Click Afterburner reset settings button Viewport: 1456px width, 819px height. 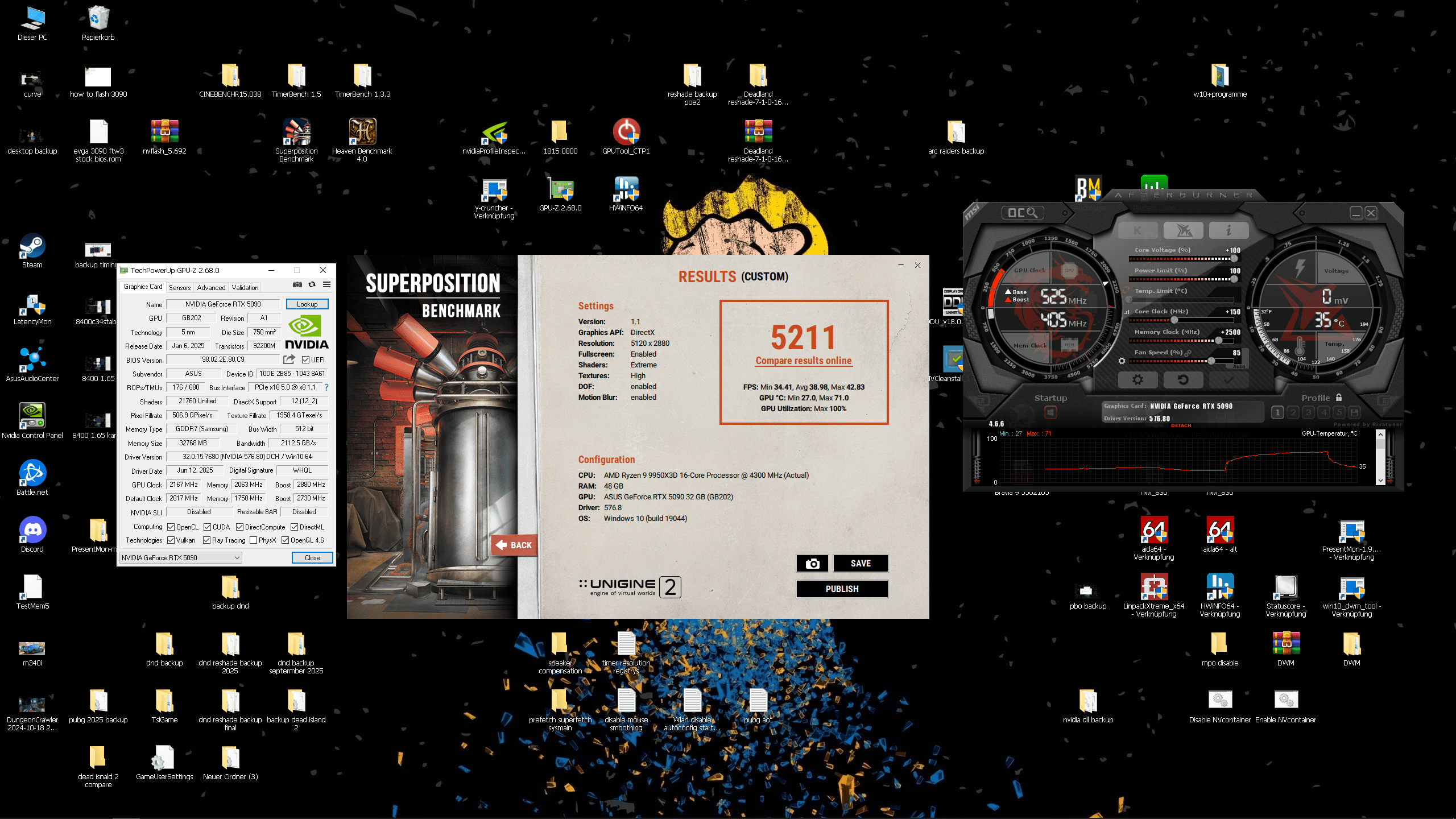pyautogui.click(x=1183, y=380)
